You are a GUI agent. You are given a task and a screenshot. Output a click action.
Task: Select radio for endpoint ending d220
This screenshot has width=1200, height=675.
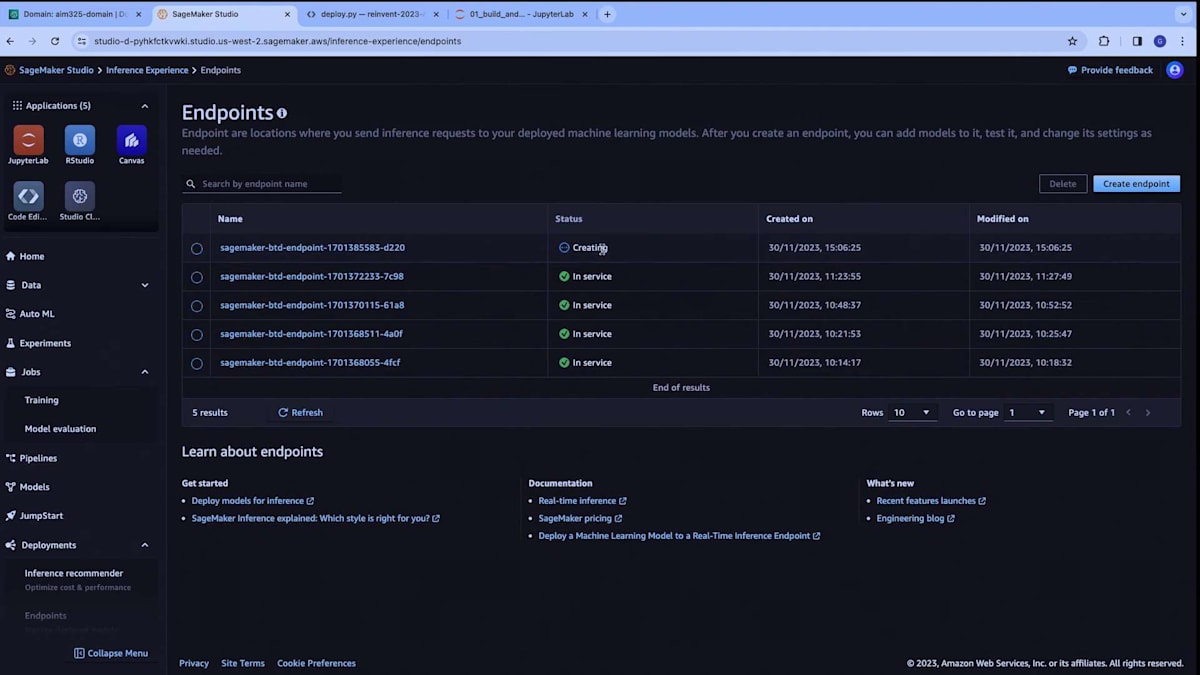click(197, 248)
